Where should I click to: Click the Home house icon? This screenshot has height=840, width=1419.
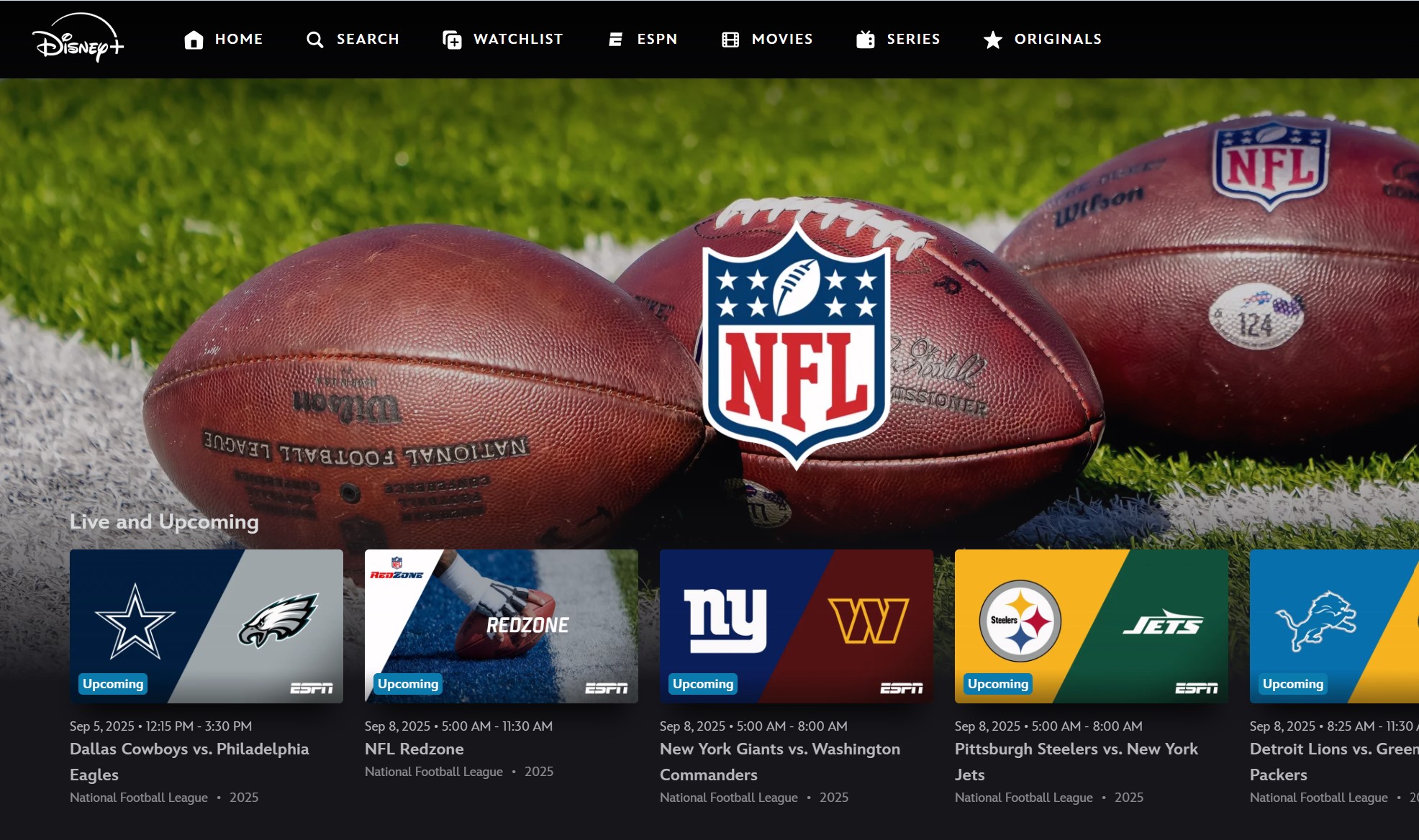(x=194, y=40)
